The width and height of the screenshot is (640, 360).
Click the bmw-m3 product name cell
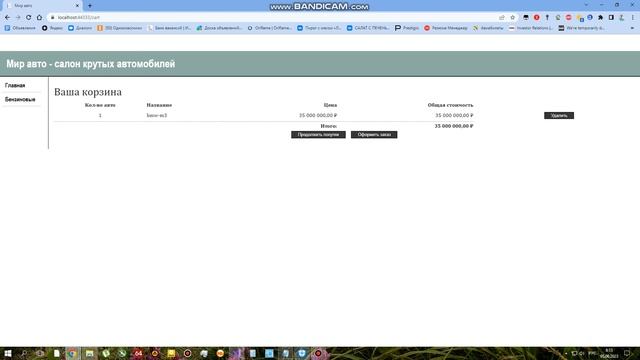click(157, 116)
